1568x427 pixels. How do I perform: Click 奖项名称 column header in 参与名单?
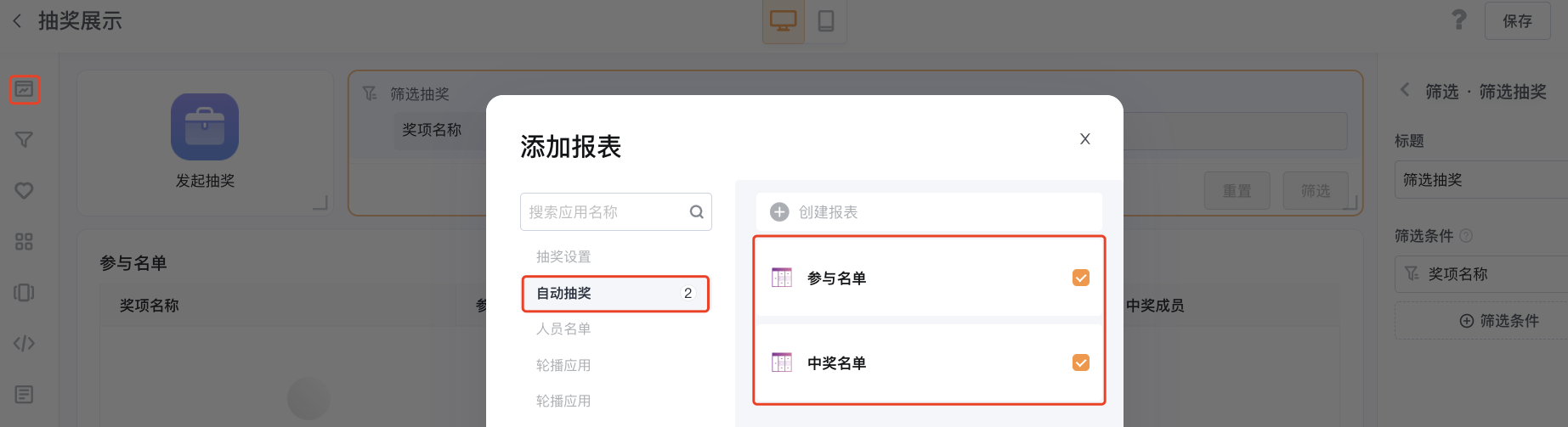[x=150, y=306]
